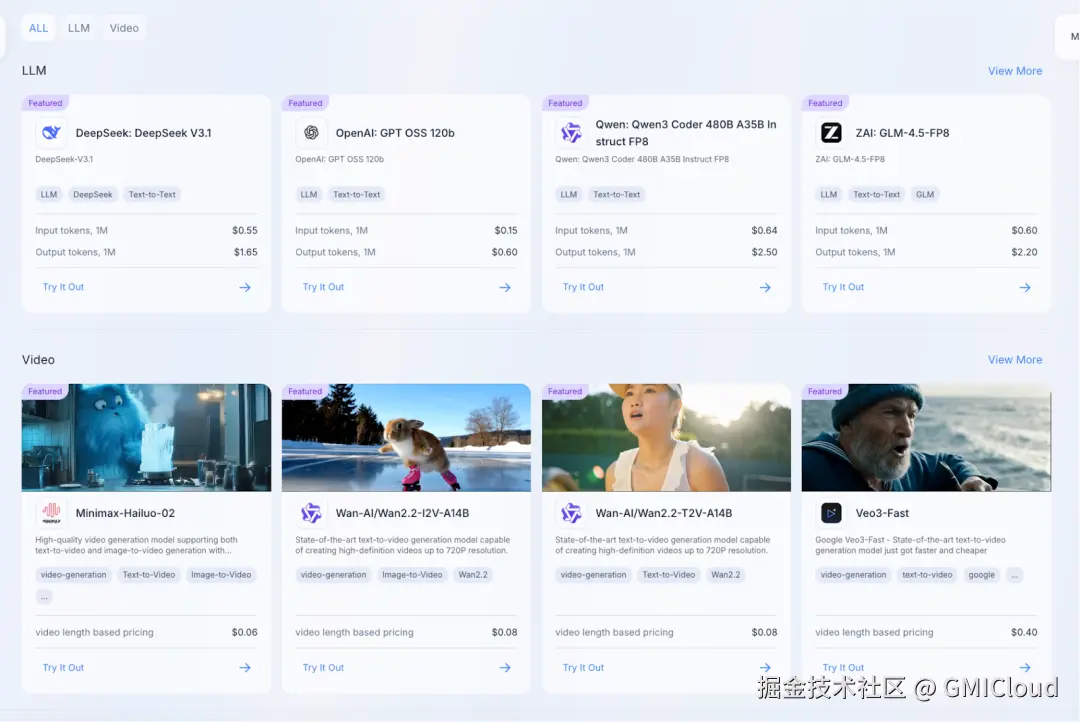Click the google tag on Veo3-Fast card
This screenshot has height=722, width=1080.
click(x=982, y=575)
